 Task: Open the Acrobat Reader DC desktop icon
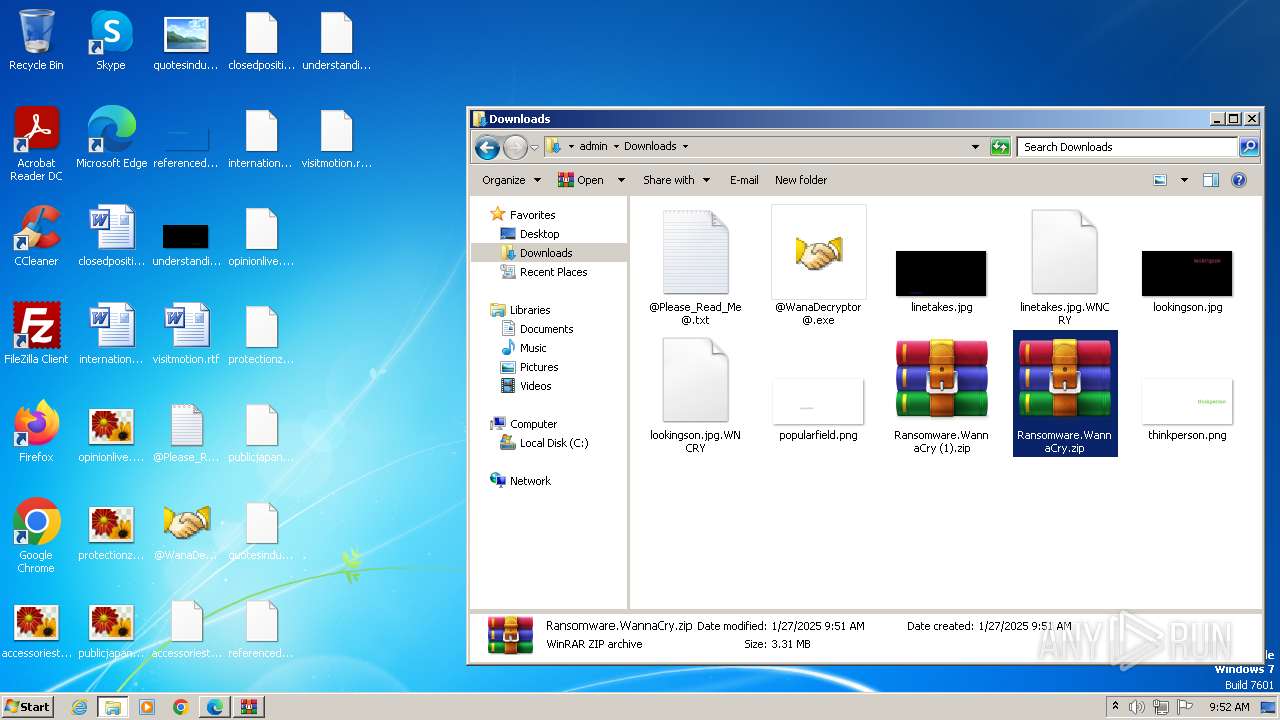pos(36,143)
